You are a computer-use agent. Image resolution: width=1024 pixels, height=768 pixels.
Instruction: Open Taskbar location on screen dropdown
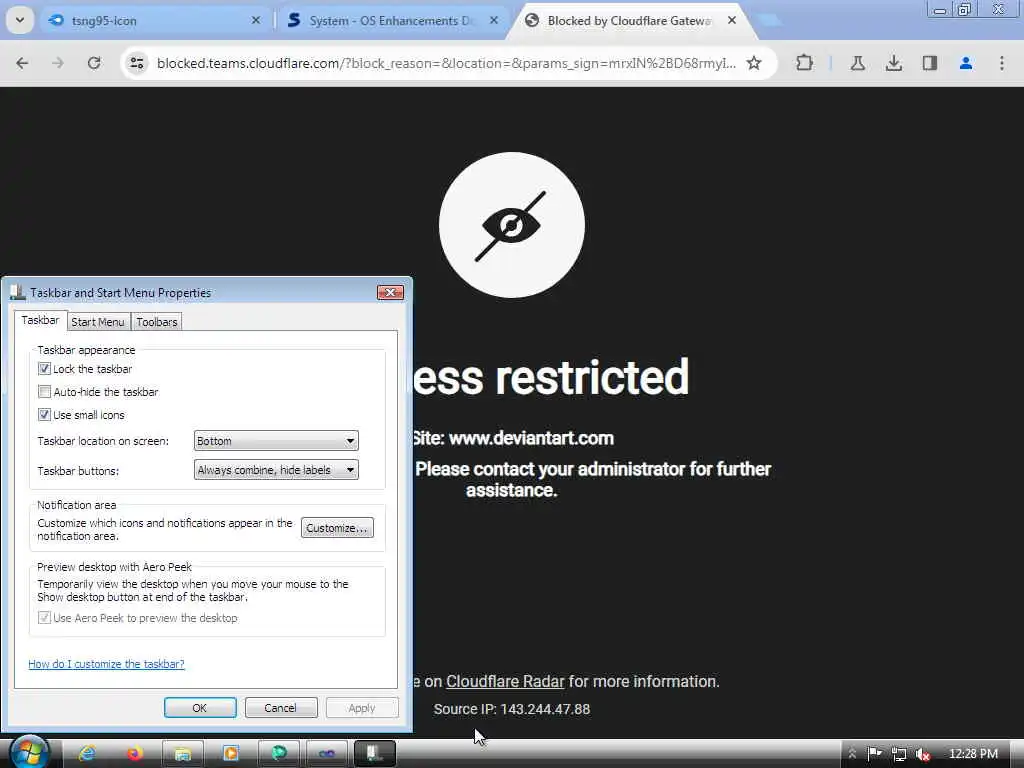tap(276, 441)
